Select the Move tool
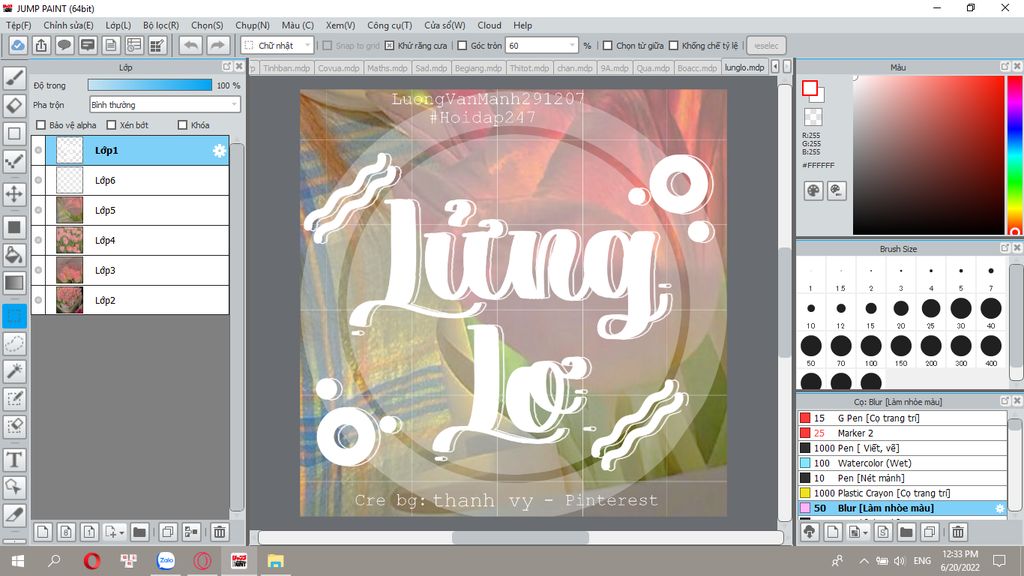 click(14, 193)
